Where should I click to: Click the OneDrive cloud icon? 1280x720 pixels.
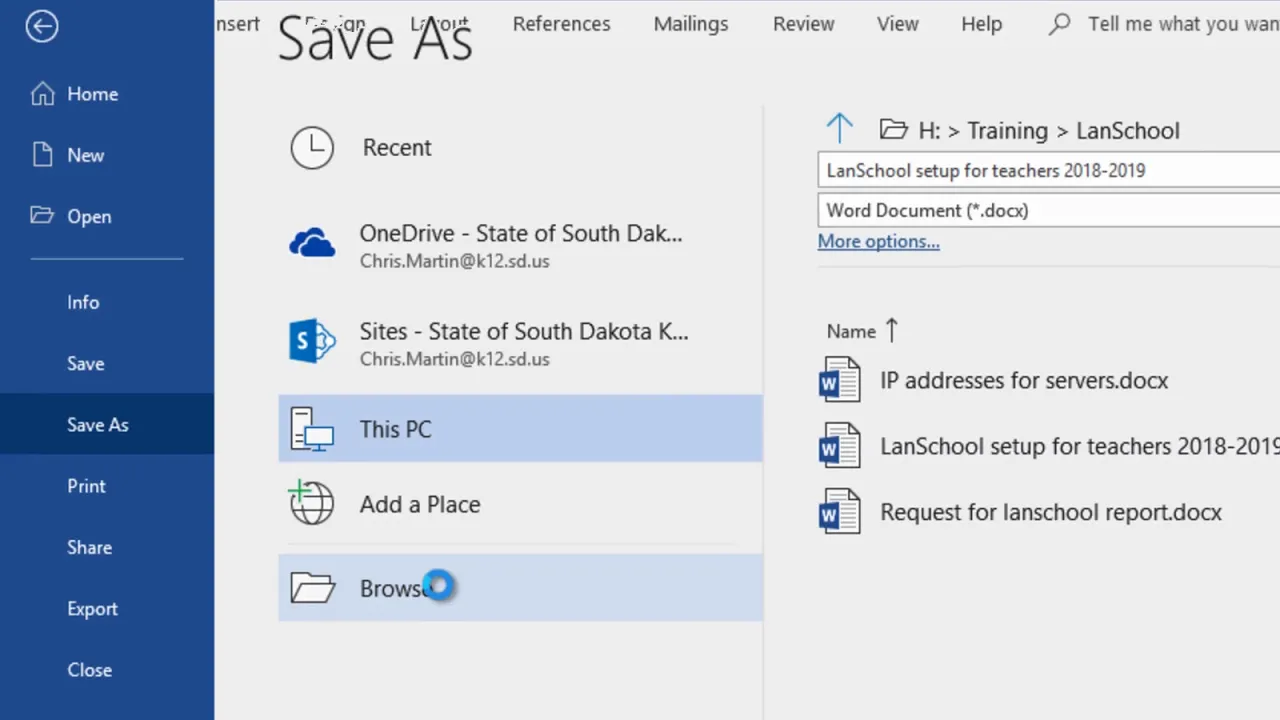[x=312, y=243]
